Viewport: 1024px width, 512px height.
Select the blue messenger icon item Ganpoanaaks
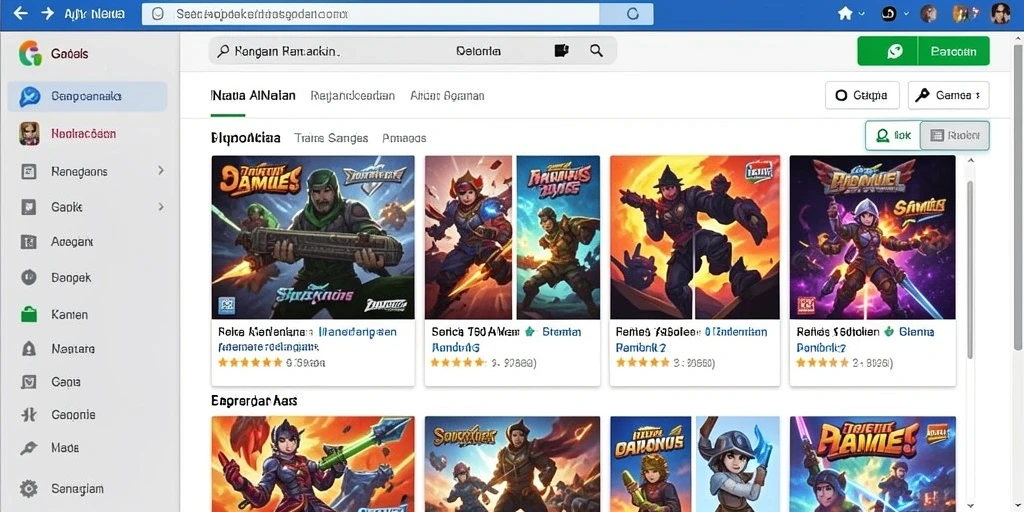(x=88, y=97)
